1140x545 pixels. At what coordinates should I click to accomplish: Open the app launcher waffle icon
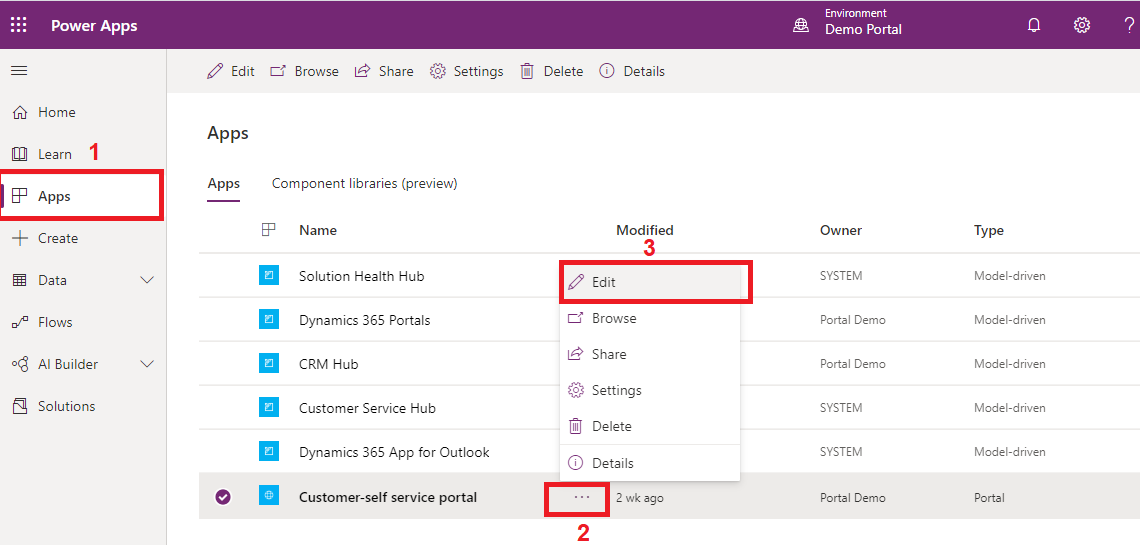coord(18,25)
